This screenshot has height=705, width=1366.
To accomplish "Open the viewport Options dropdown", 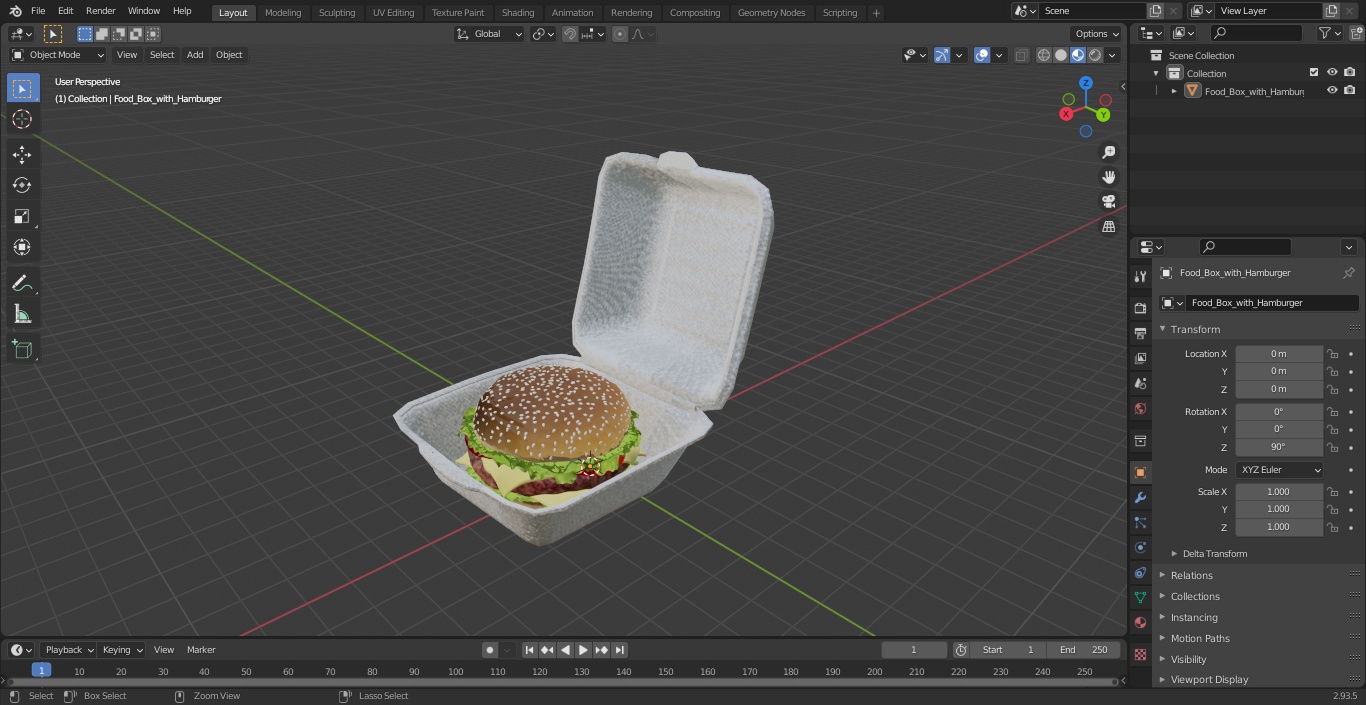I will [x=1097, y=34].
